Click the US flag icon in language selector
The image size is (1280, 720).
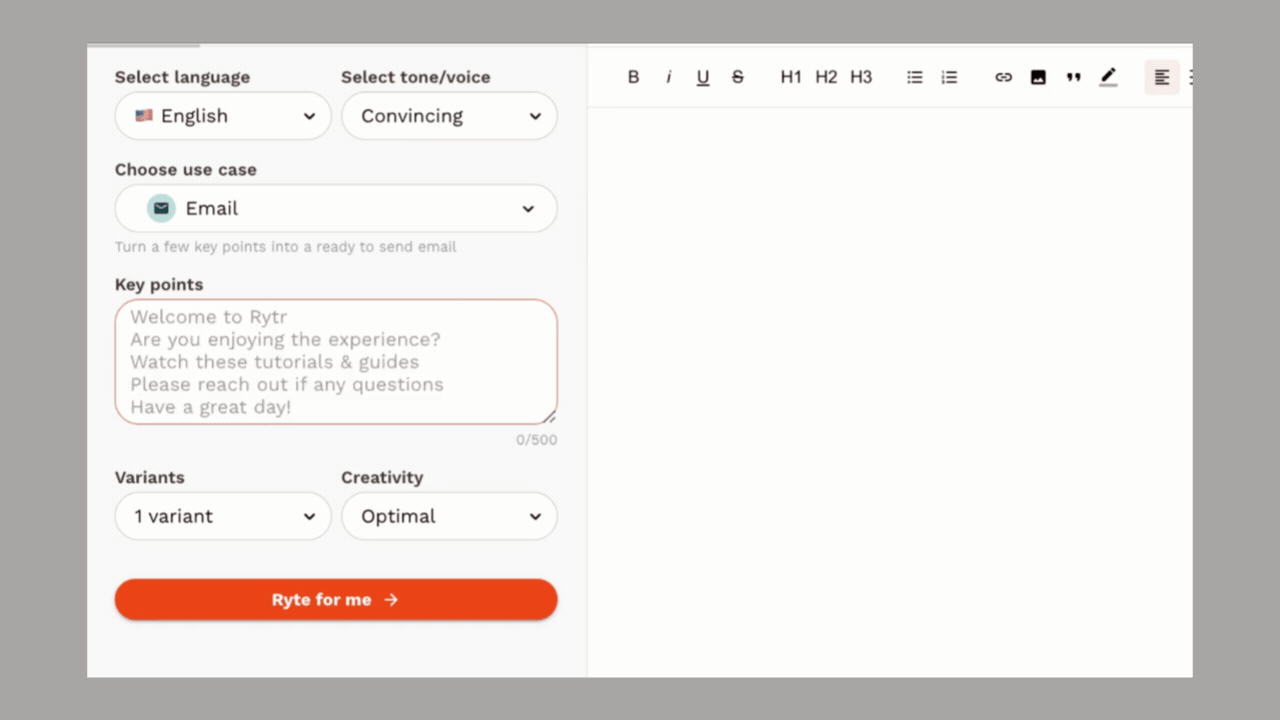[144, 116]
